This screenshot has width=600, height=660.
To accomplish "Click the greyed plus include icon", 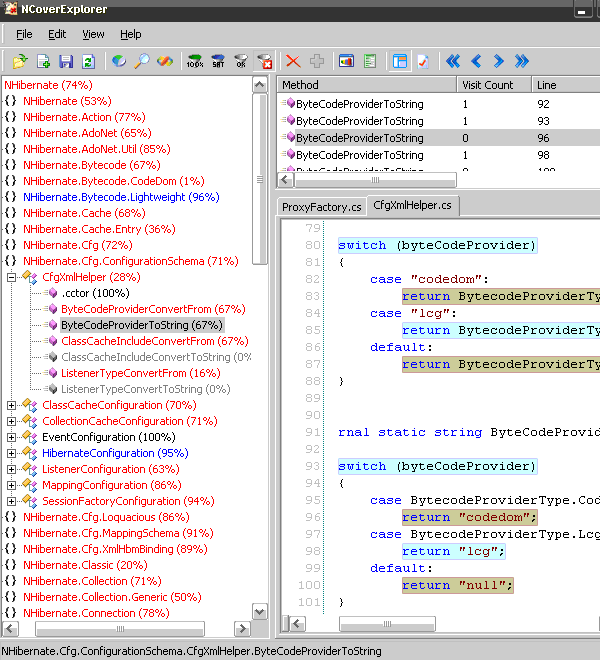I will pyautogui.click(x=317, y=61).
